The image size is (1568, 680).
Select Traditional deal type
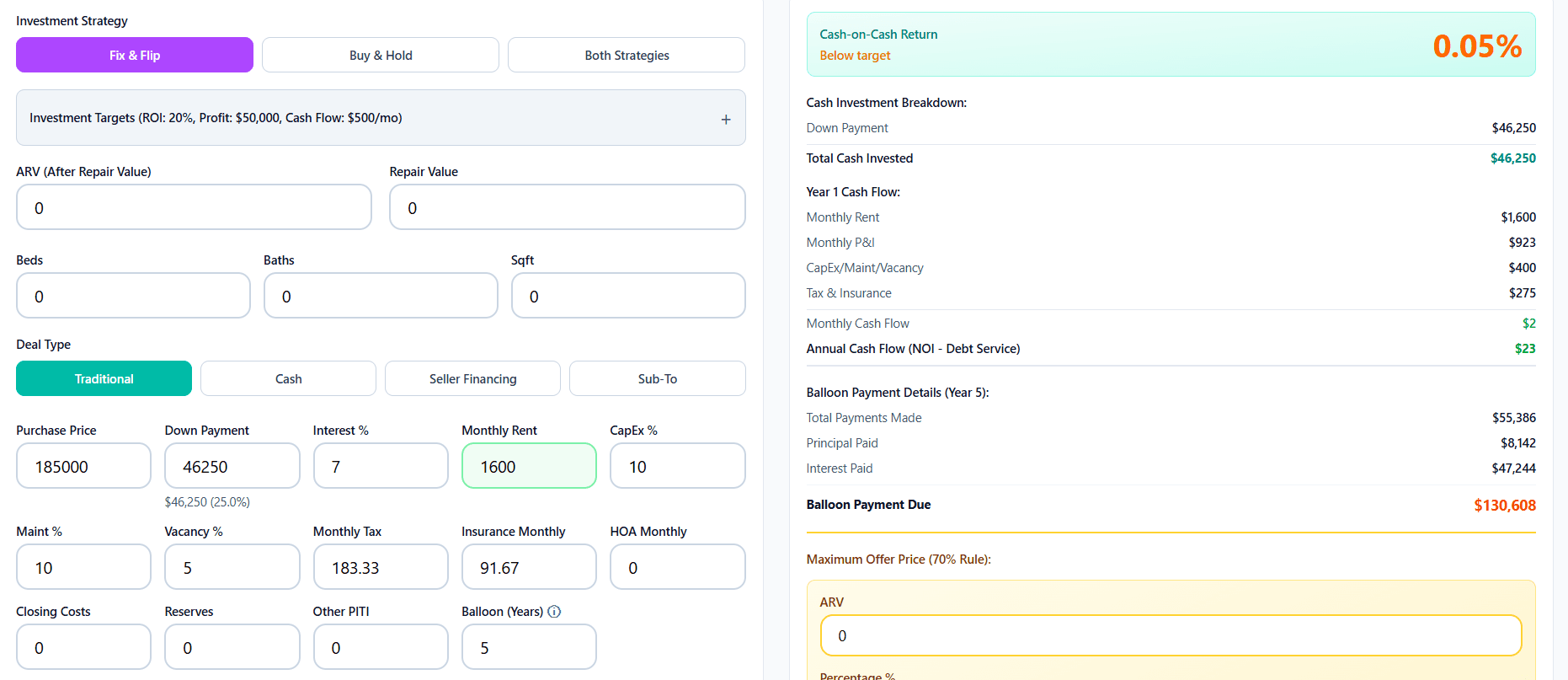[104, 378]
